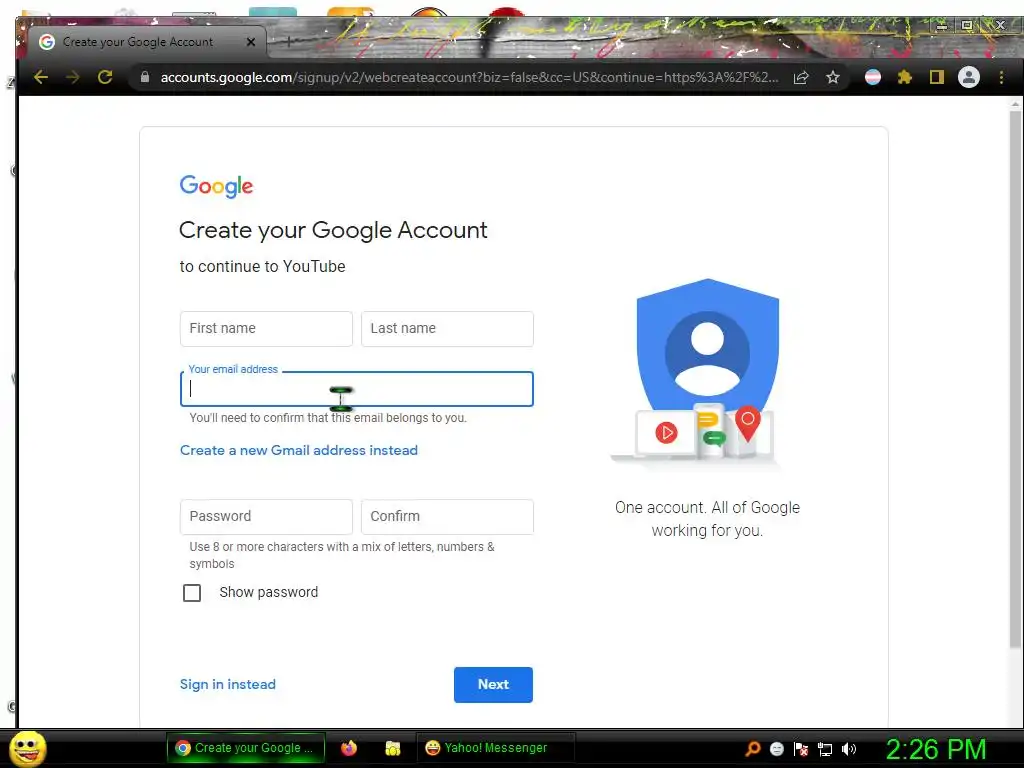Image resolution: width=1024 pixels, height=768 pixels.
Task: Open Firefox icon on the taskbar
Action: click(349, 748)
